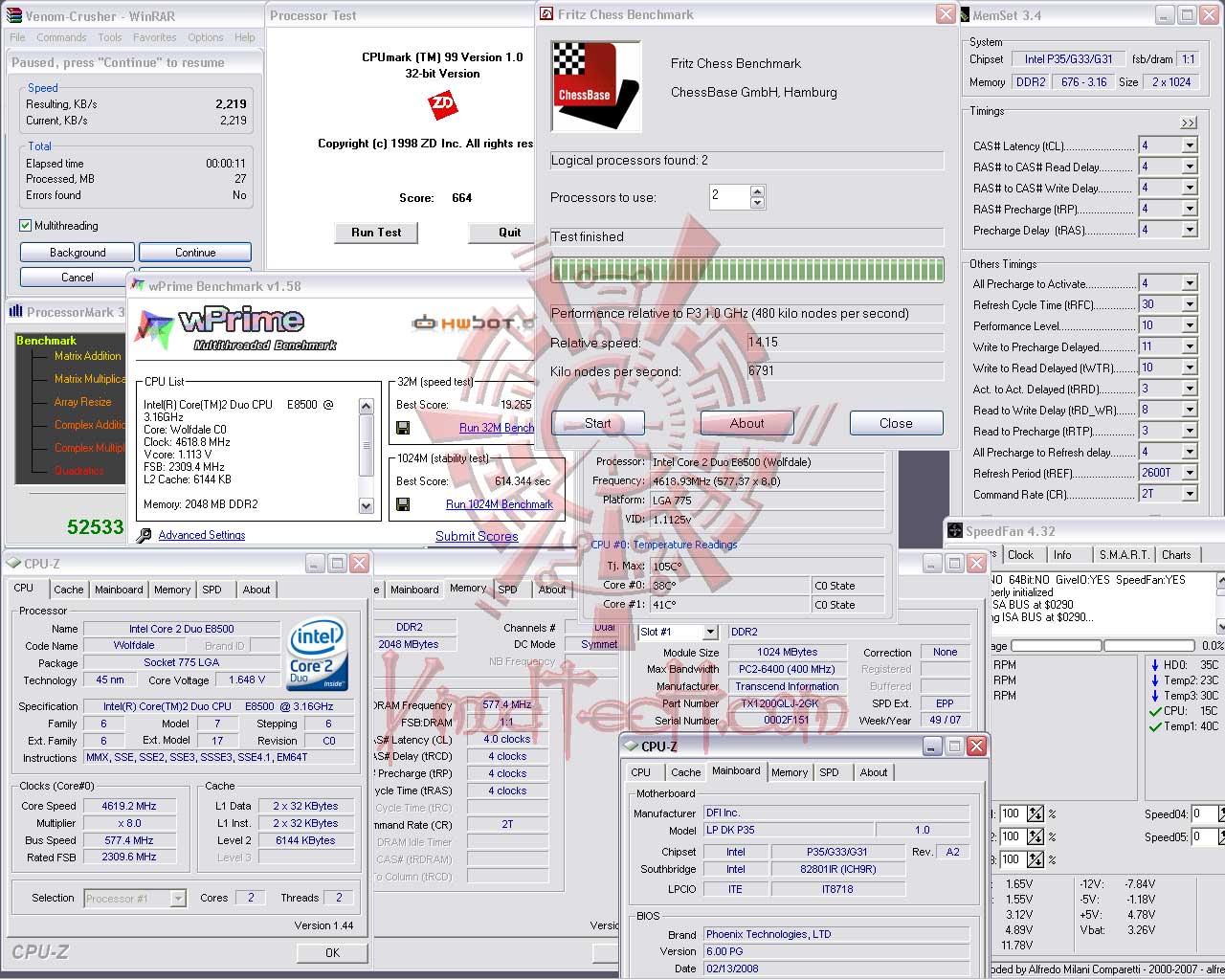Click the wPrime CPU List scroll up arrow
The width and height of the screenshot is (1225, 980).
tap(366, 407)
